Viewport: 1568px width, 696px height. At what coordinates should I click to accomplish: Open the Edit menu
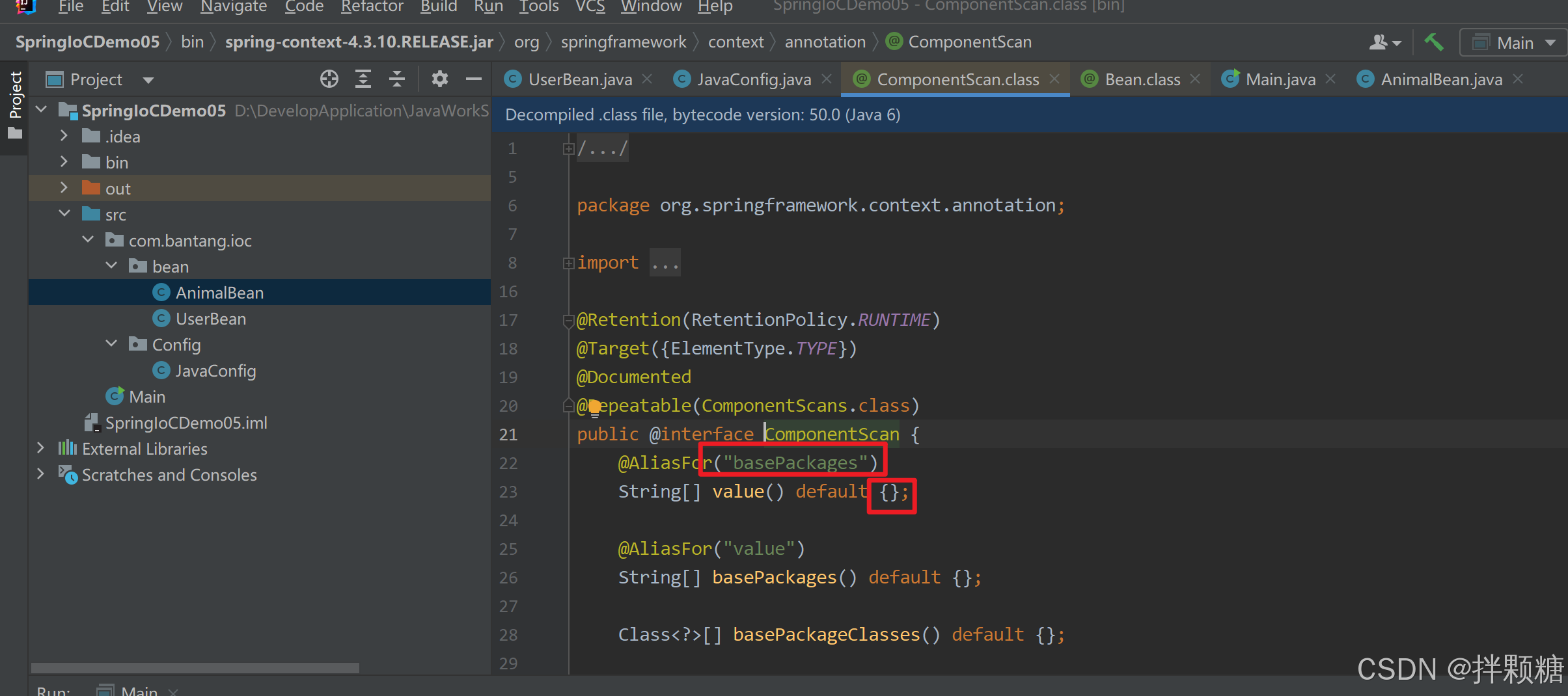pyautogui.click(x=115, y=7)
